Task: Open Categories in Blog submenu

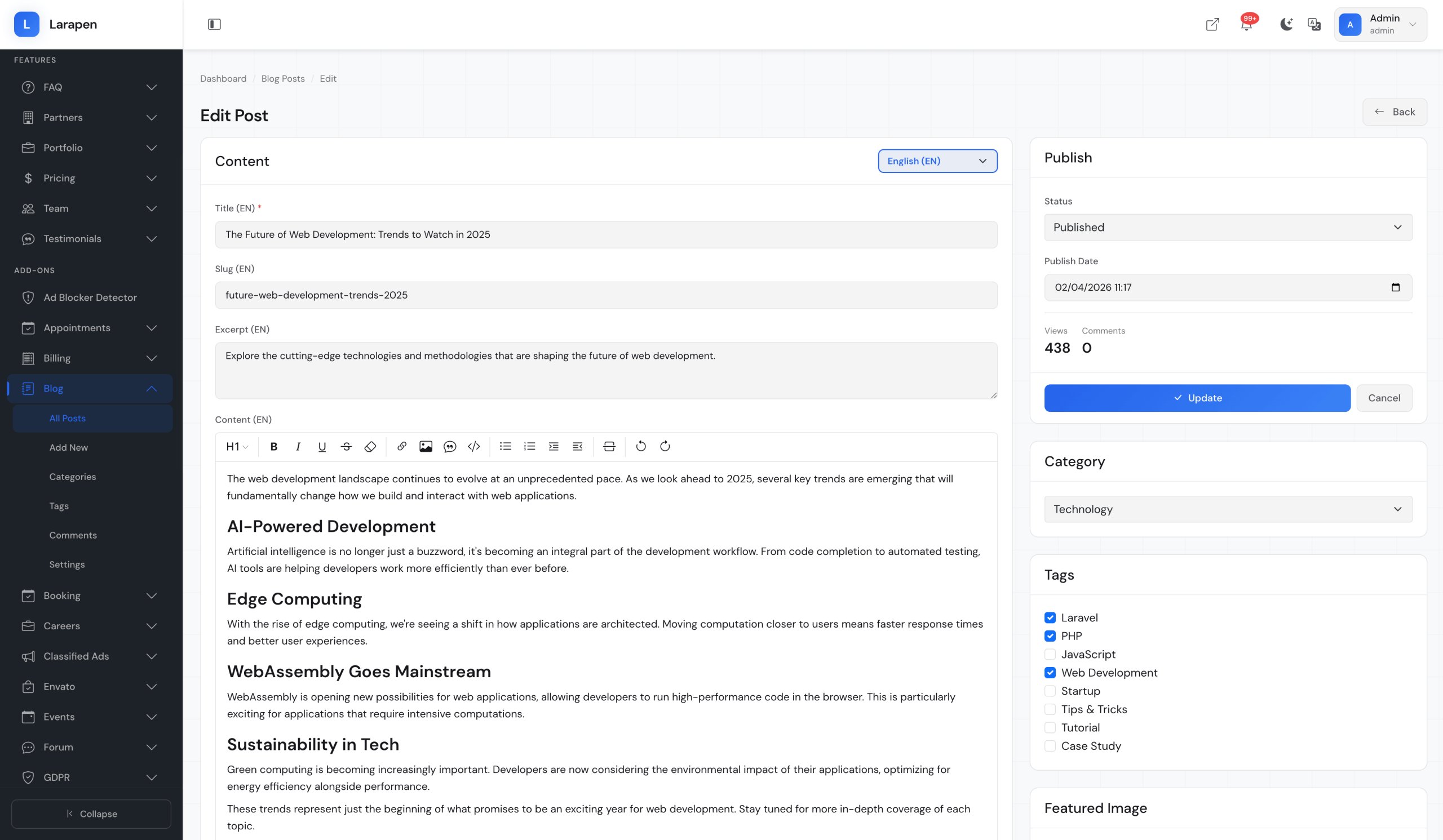Action: [x=73, y=477]
